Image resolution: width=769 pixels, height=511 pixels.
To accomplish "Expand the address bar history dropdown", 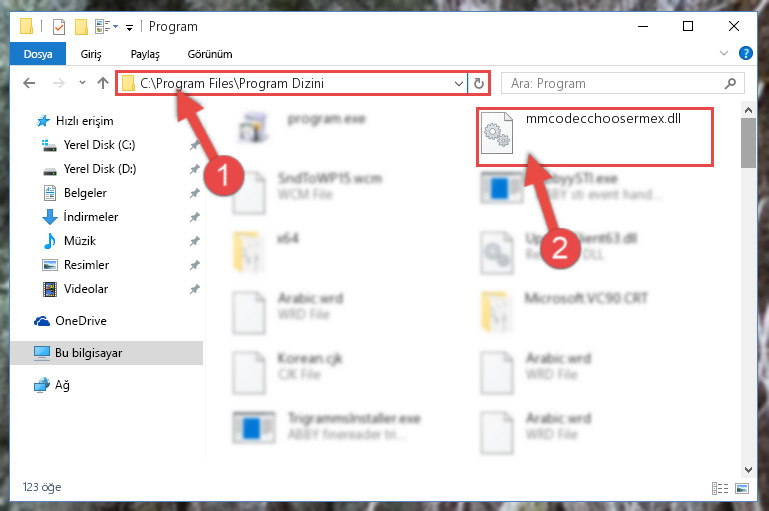I will [x=459, y=84].
